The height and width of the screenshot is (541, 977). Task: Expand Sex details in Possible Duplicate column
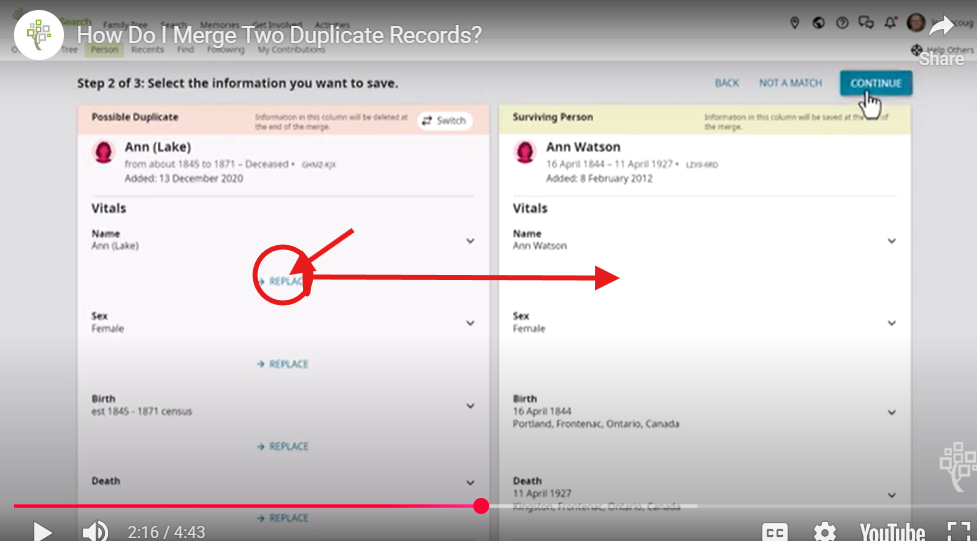[x=470, y=323]
